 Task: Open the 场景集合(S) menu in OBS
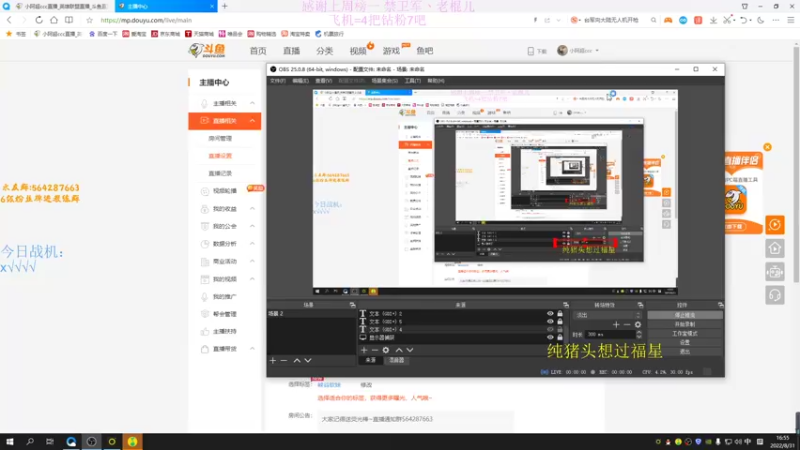coord(385,81)
